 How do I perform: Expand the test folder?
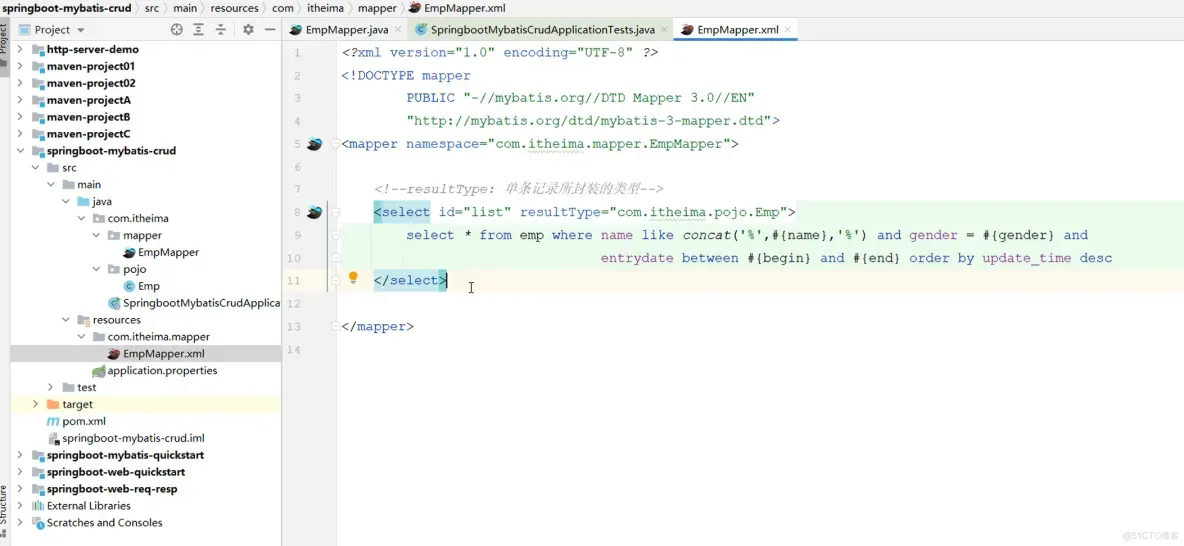pos(51,387)
